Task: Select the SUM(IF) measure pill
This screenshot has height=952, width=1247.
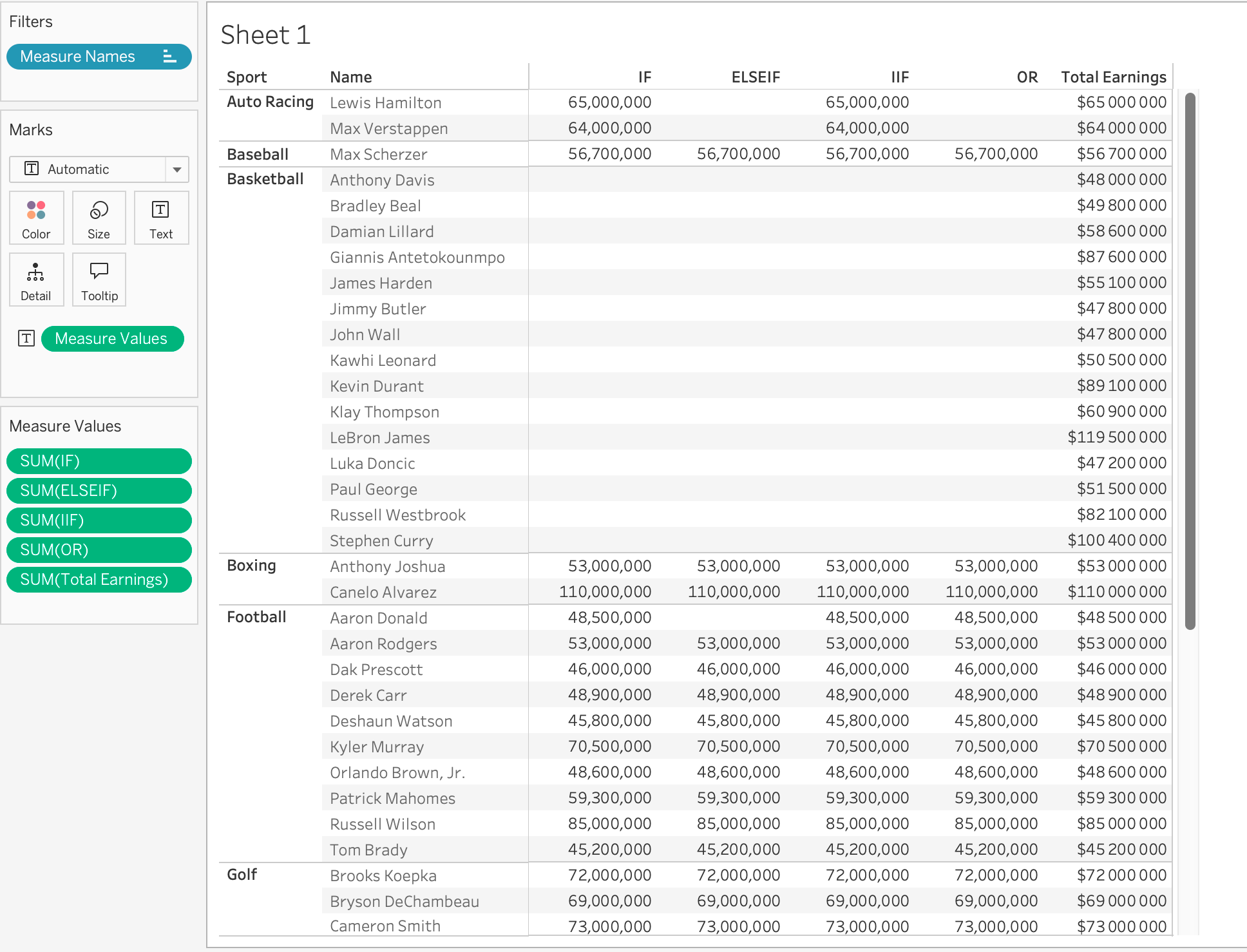Action: pos(99,461)
